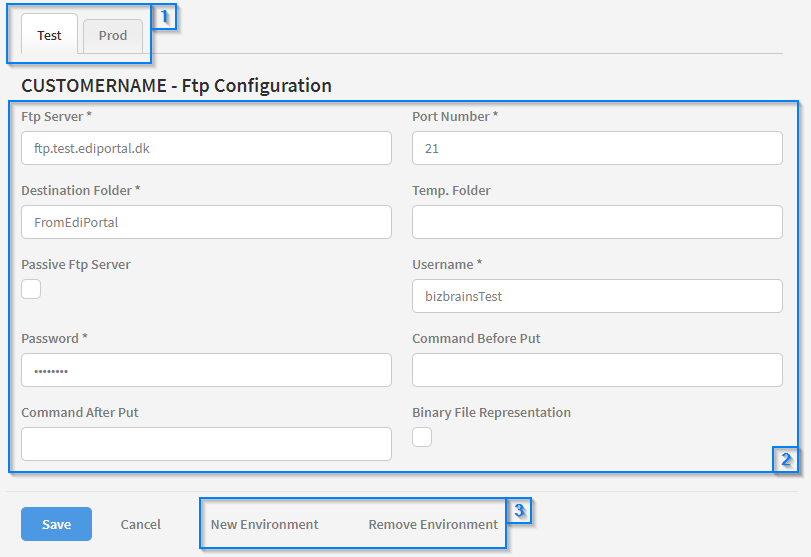Image resolution: width=811 pixels, height=557 pixels.
Task: Click the Command After Put text box
Action: coord(206,444)
